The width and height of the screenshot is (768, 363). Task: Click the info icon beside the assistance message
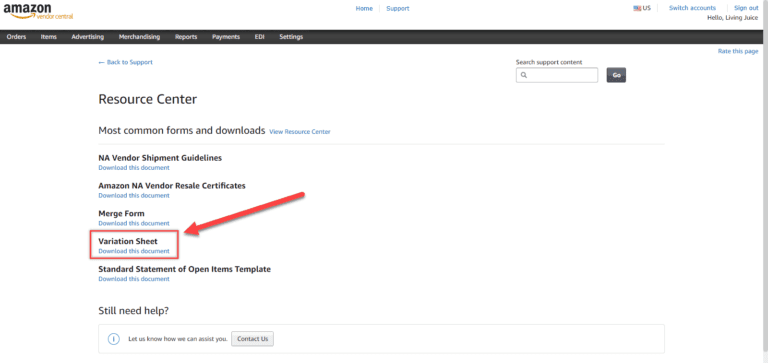click(114, 339)
